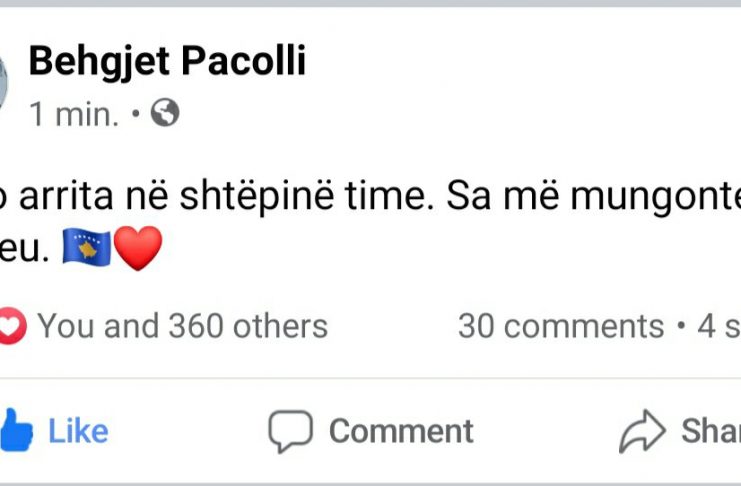Click the red heart emoji in the post
This screenshot has width=741, height=486.
pyautogui.click(x=137, y=249)
